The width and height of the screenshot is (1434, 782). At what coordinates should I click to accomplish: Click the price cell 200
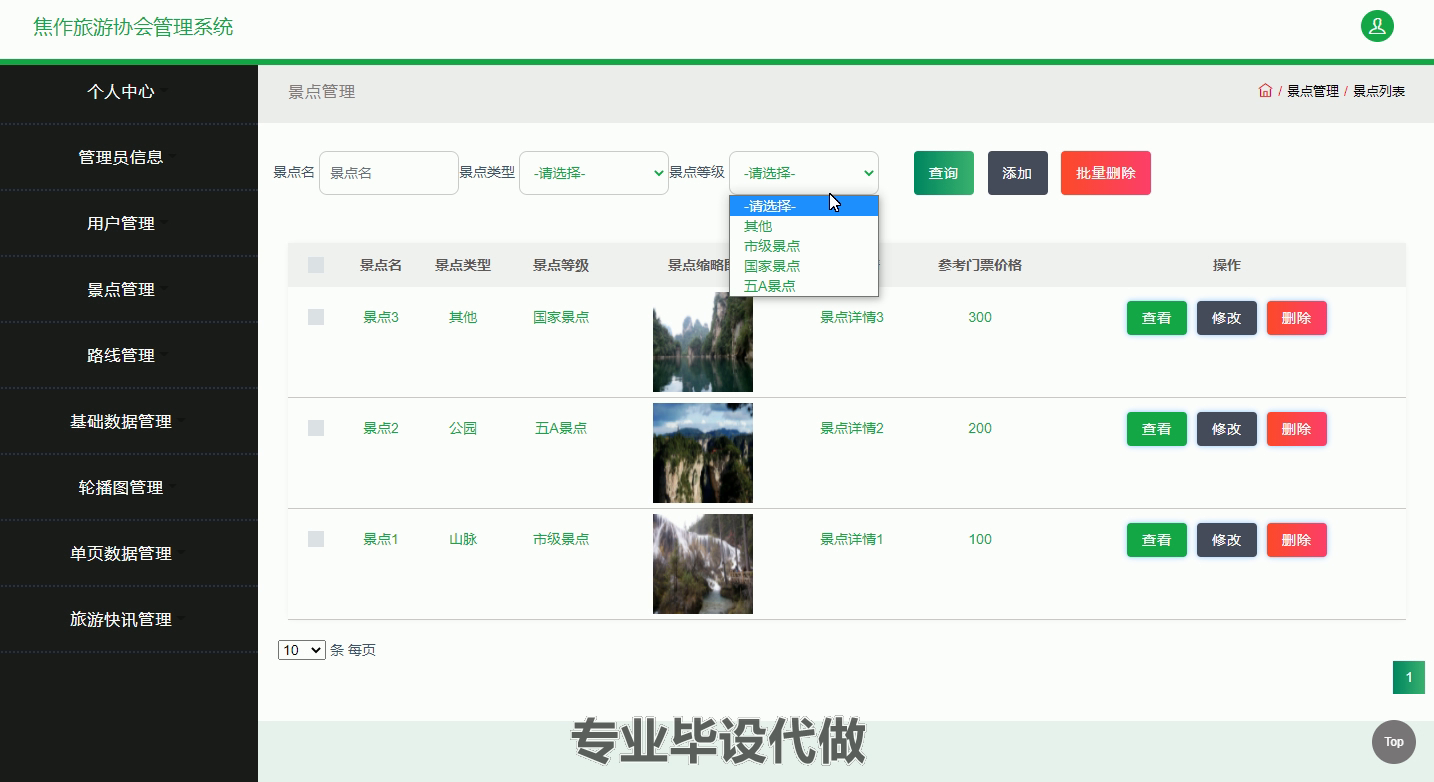pos(980,428)
